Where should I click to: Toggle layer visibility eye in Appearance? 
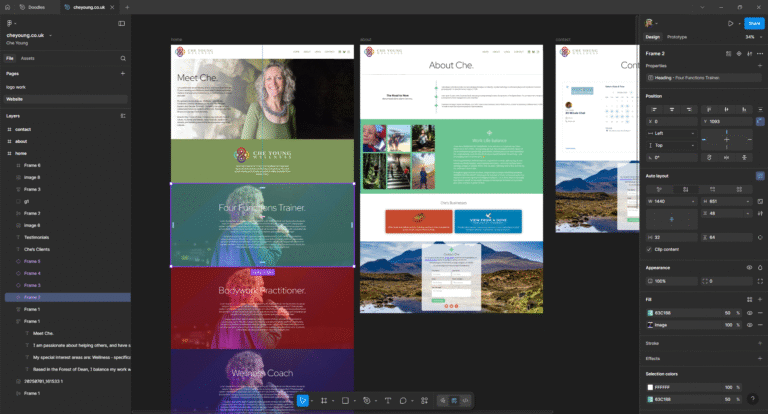pos(749,268)
